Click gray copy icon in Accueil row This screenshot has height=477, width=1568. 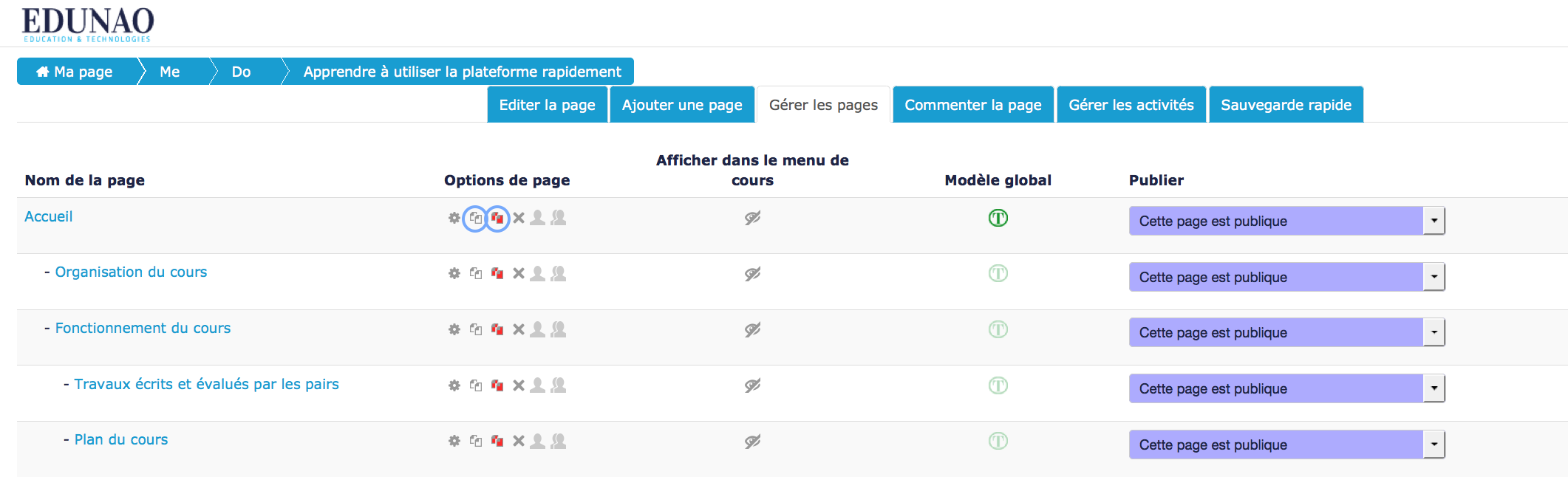(x=475, y=219)
